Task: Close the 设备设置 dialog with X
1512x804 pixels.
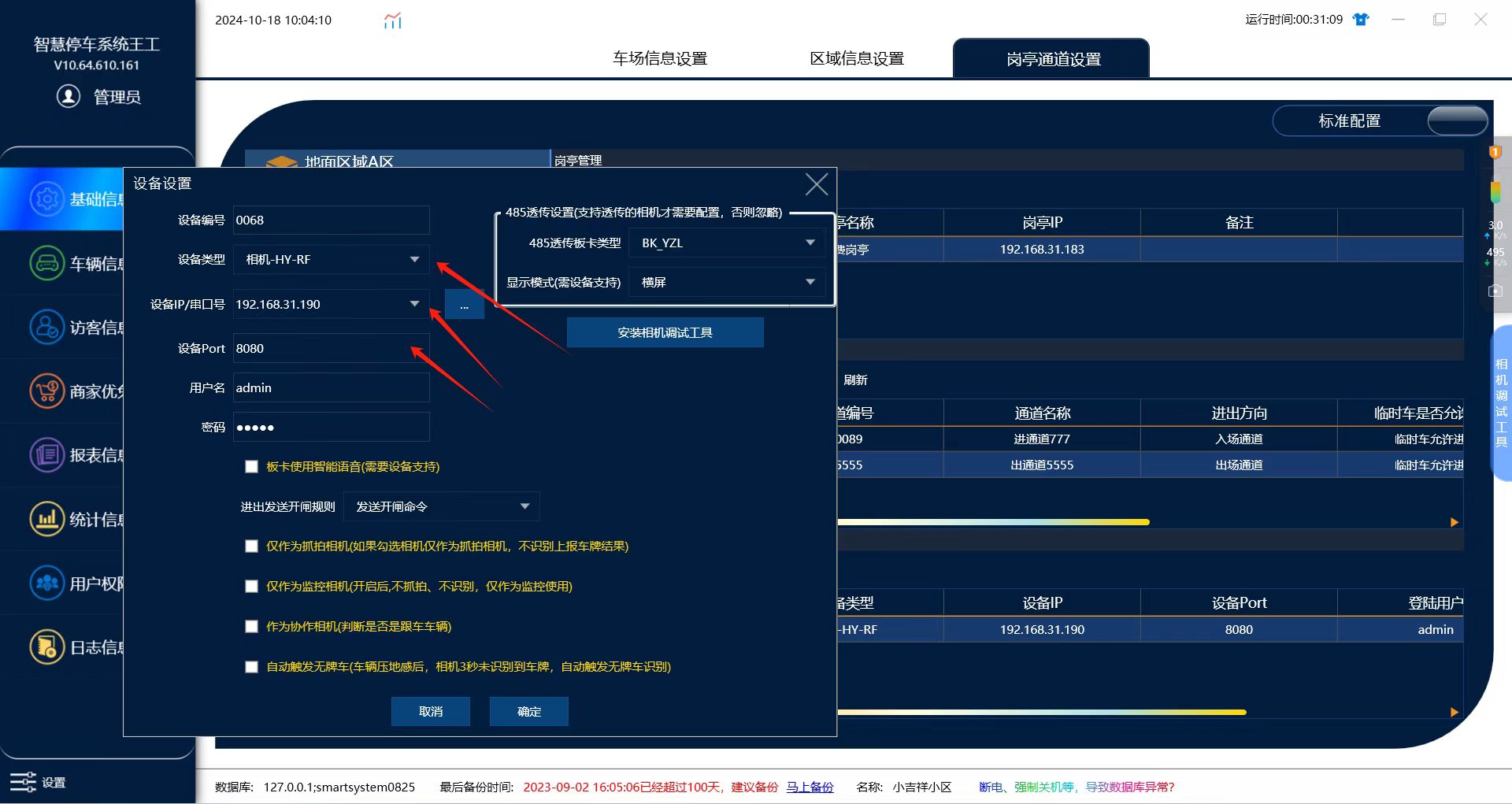Action: tap(817, 184)
